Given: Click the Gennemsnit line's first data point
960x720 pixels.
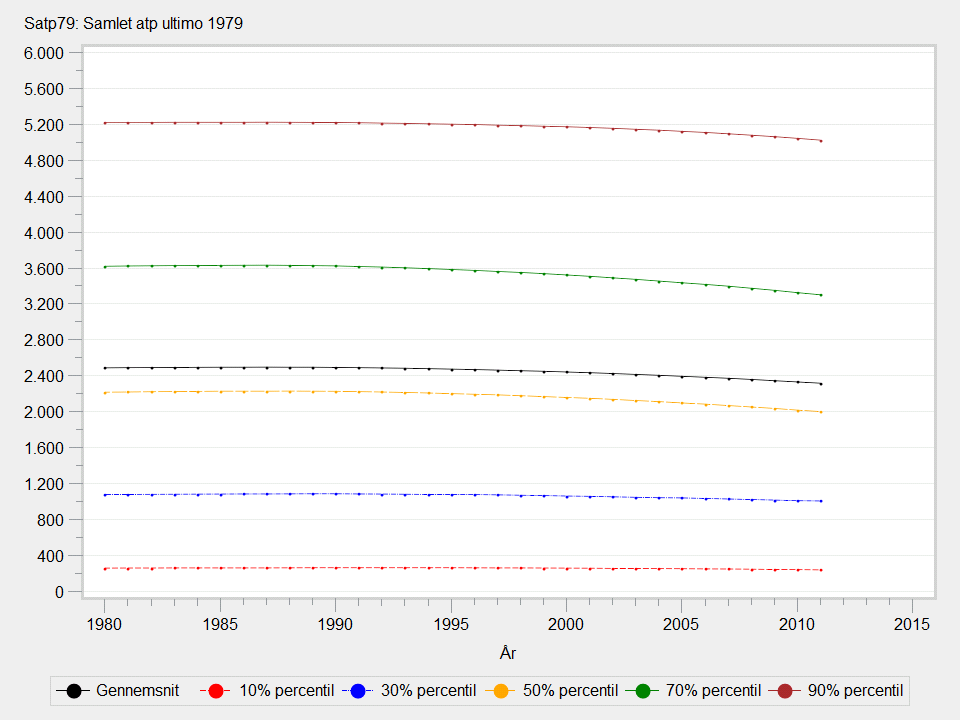Looking at the screenshot, I should pos(104,368).
